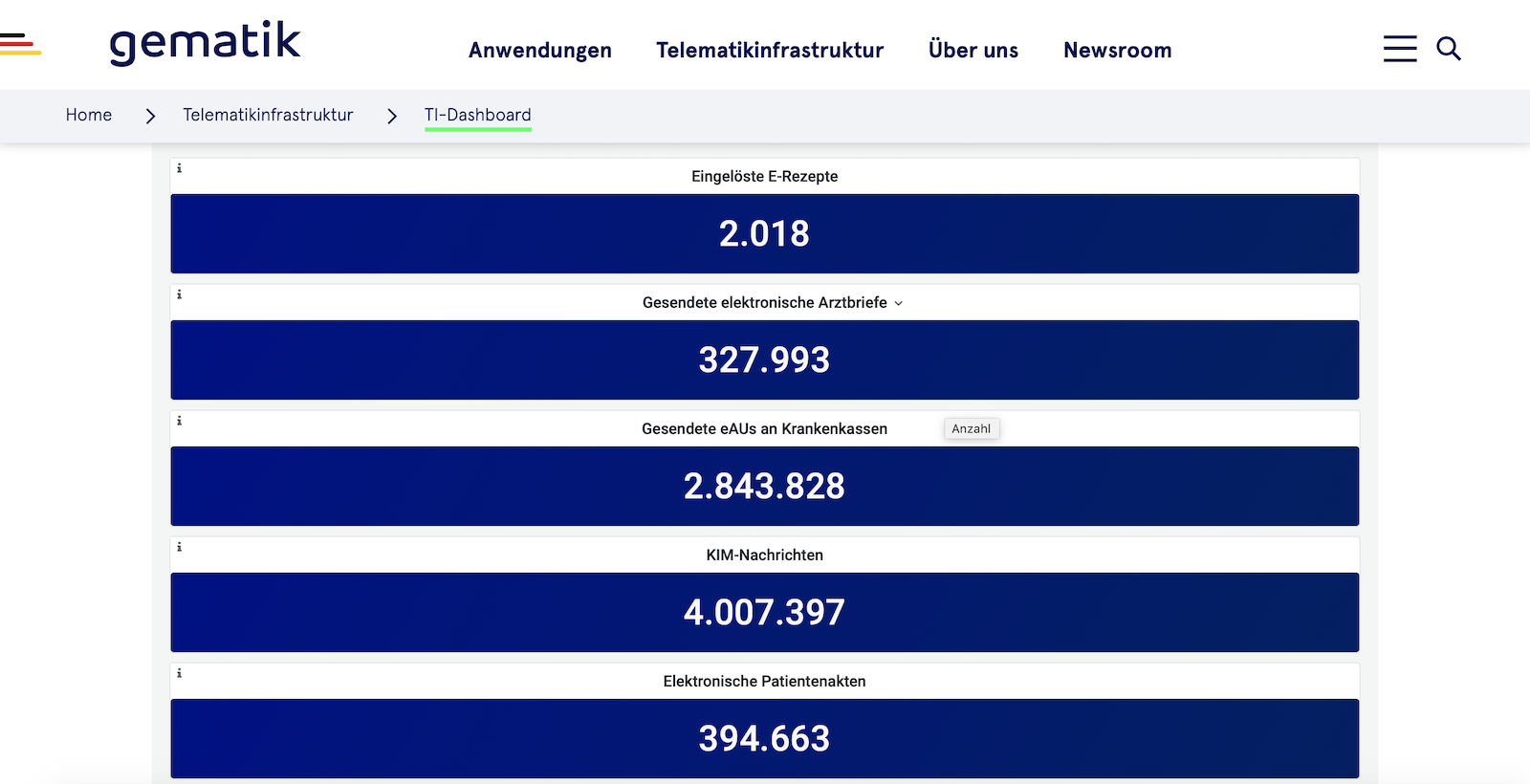1530x784 pixels.
Task: Click the Elektronische Patientenakten panel title
Action: 764,681
